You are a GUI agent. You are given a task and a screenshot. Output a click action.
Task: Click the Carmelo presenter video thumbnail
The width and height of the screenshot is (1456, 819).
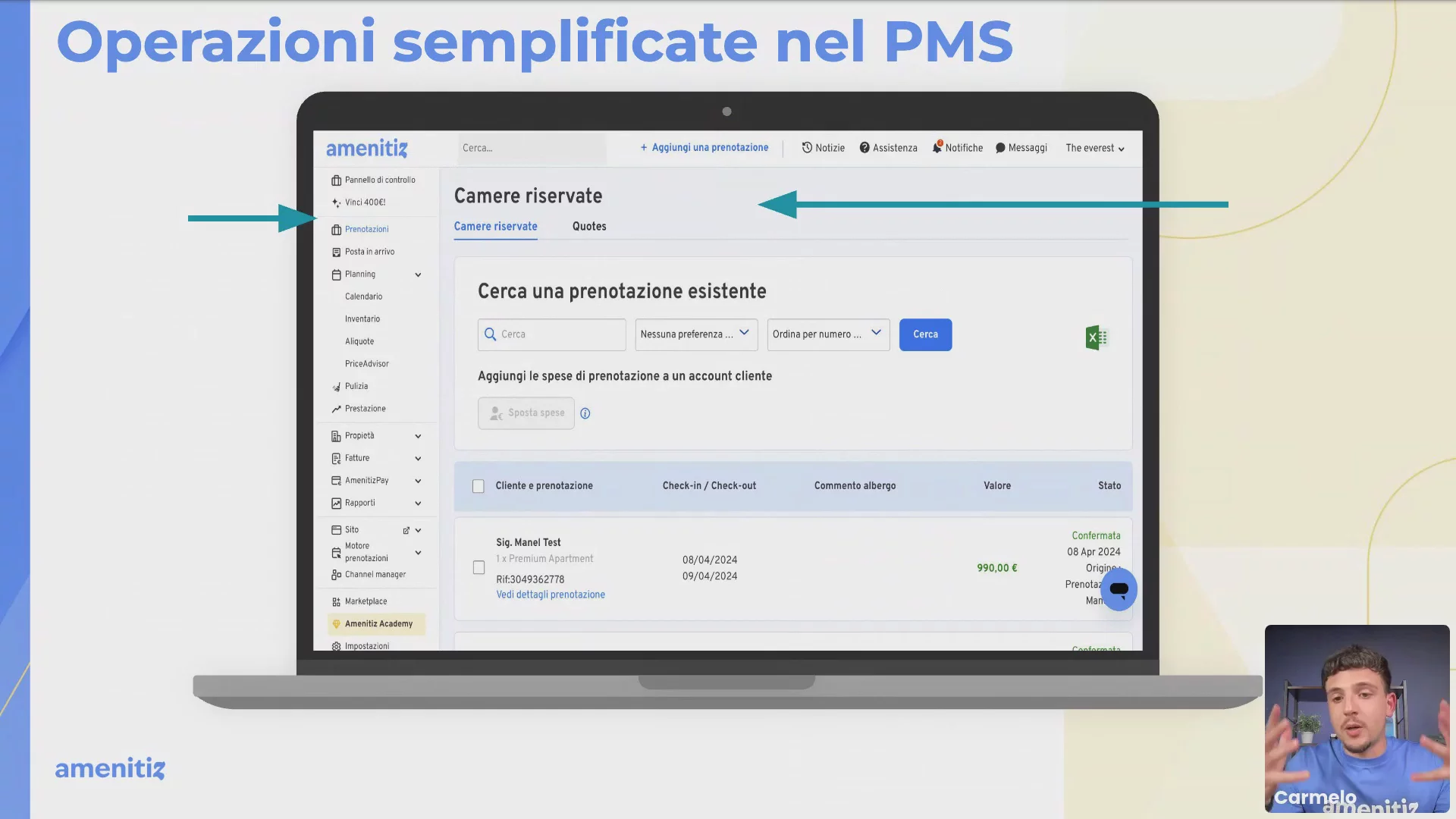tap(1357, 719)
